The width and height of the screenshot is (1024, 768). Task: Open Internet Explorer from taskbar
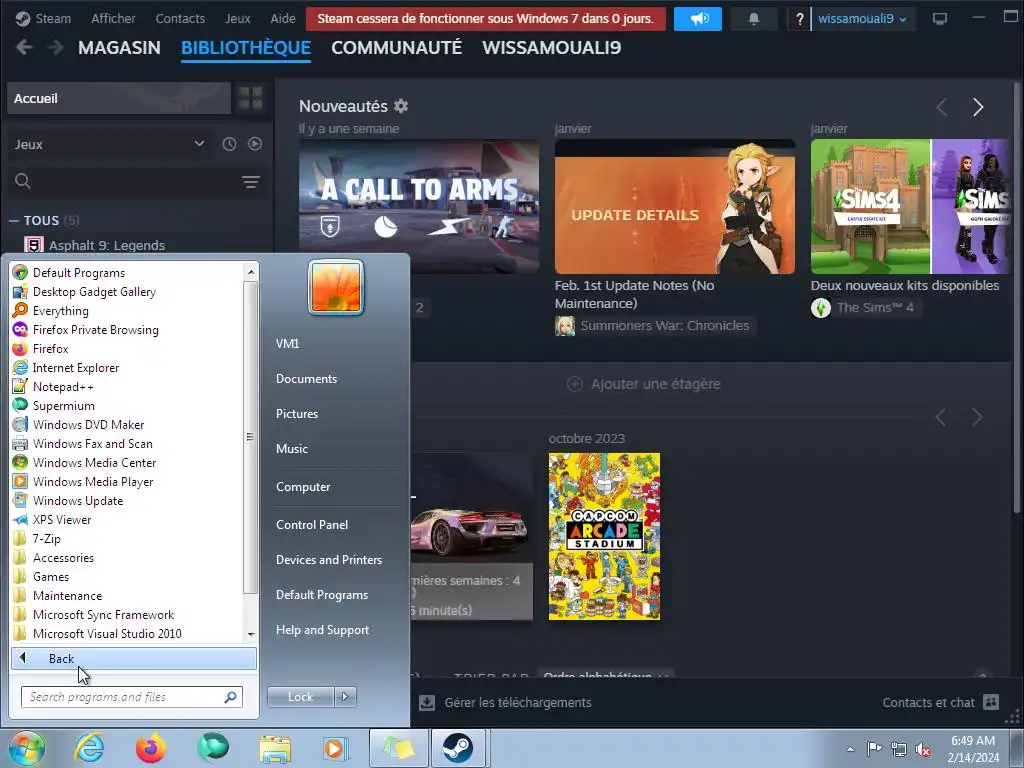tap(89, 748)
